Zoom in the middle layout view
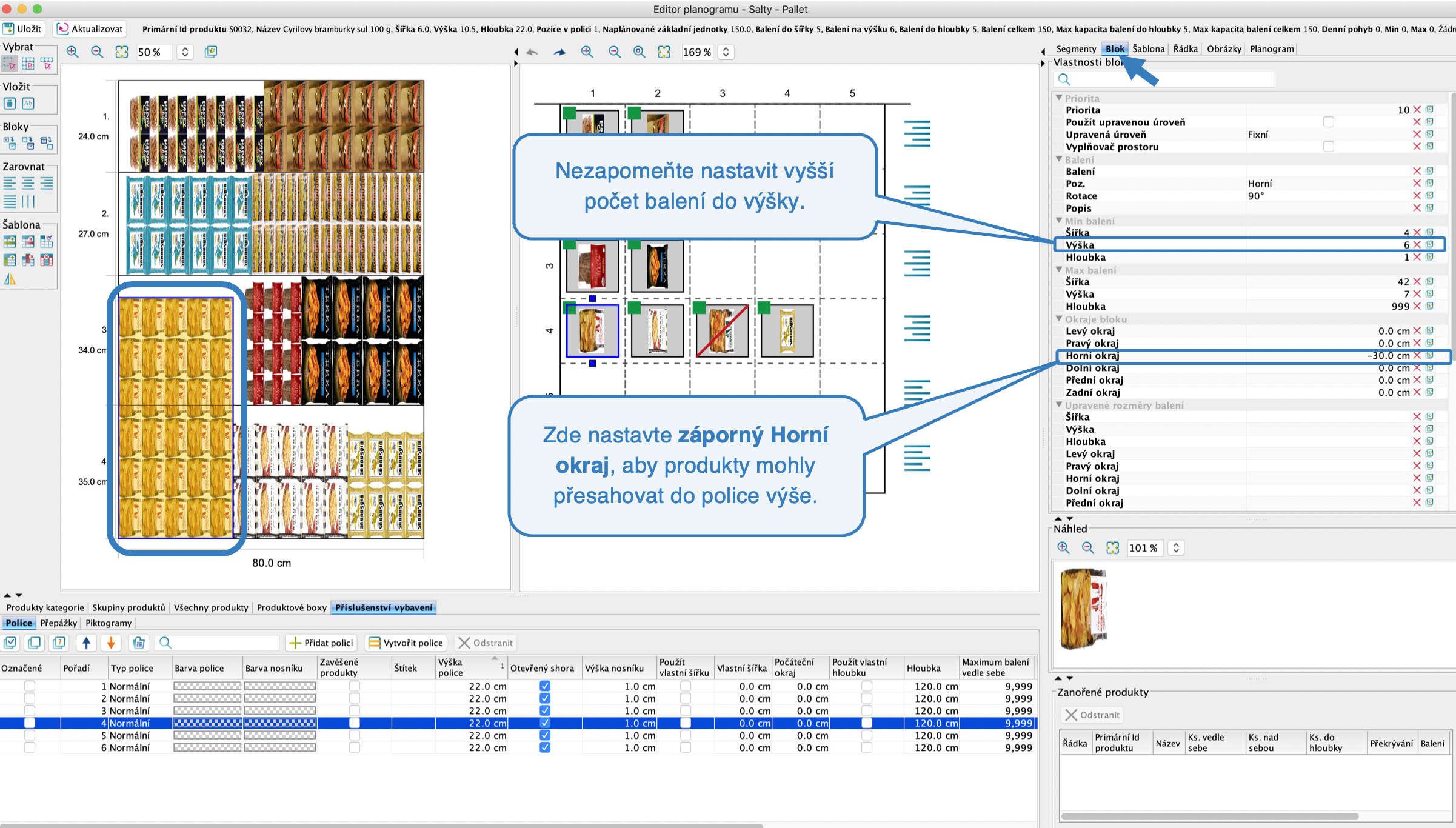 (x=587, y=52)
